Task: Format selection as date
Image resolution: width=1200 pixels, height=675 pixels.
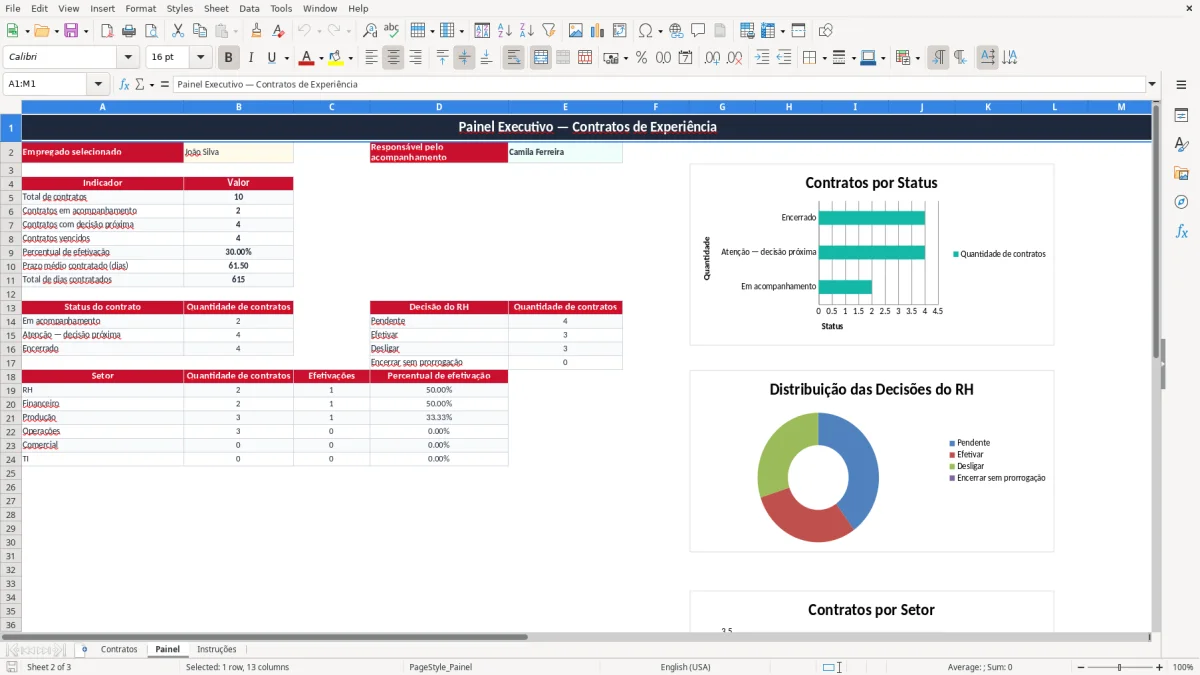Action: tap(686, 58)
